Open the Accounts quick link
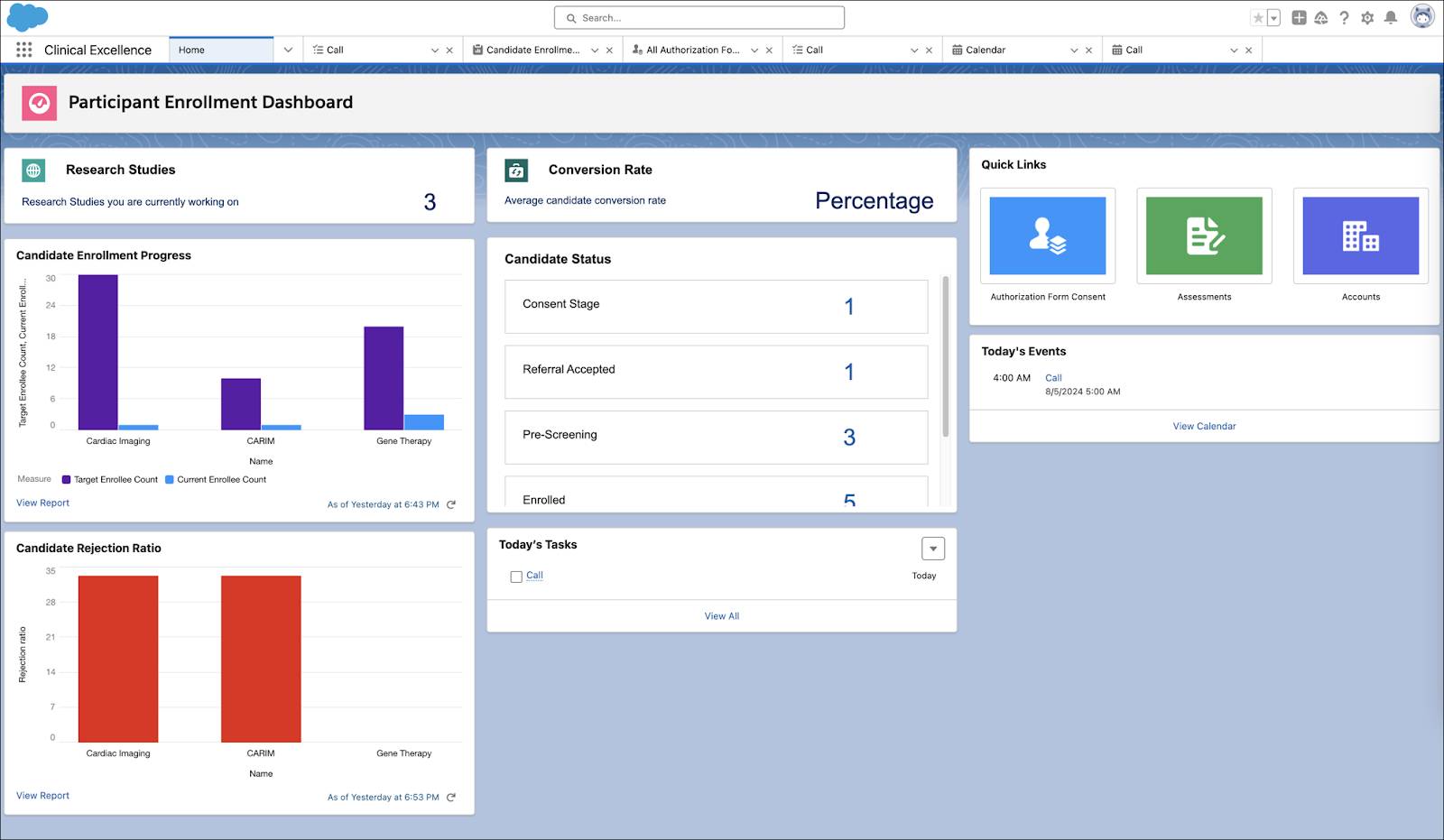This screenshot has height=840, width=1444. (1360, 235)
